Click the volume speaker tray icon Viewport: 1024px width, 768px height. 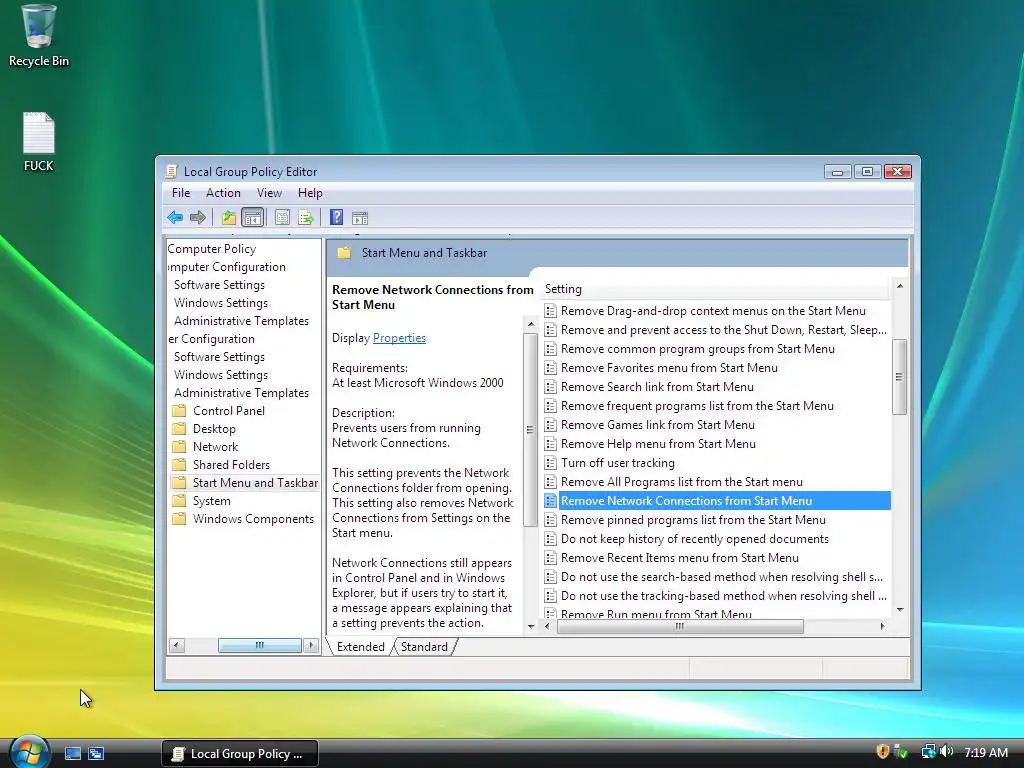[x=947, y=752]
